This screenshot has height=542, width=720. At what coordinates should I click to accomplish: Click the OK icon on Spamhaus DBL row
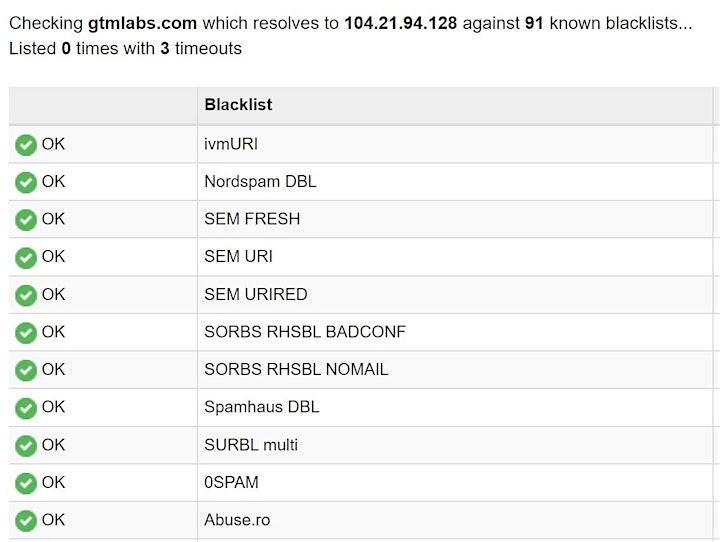pyautogui.click(x=26, y=408)
